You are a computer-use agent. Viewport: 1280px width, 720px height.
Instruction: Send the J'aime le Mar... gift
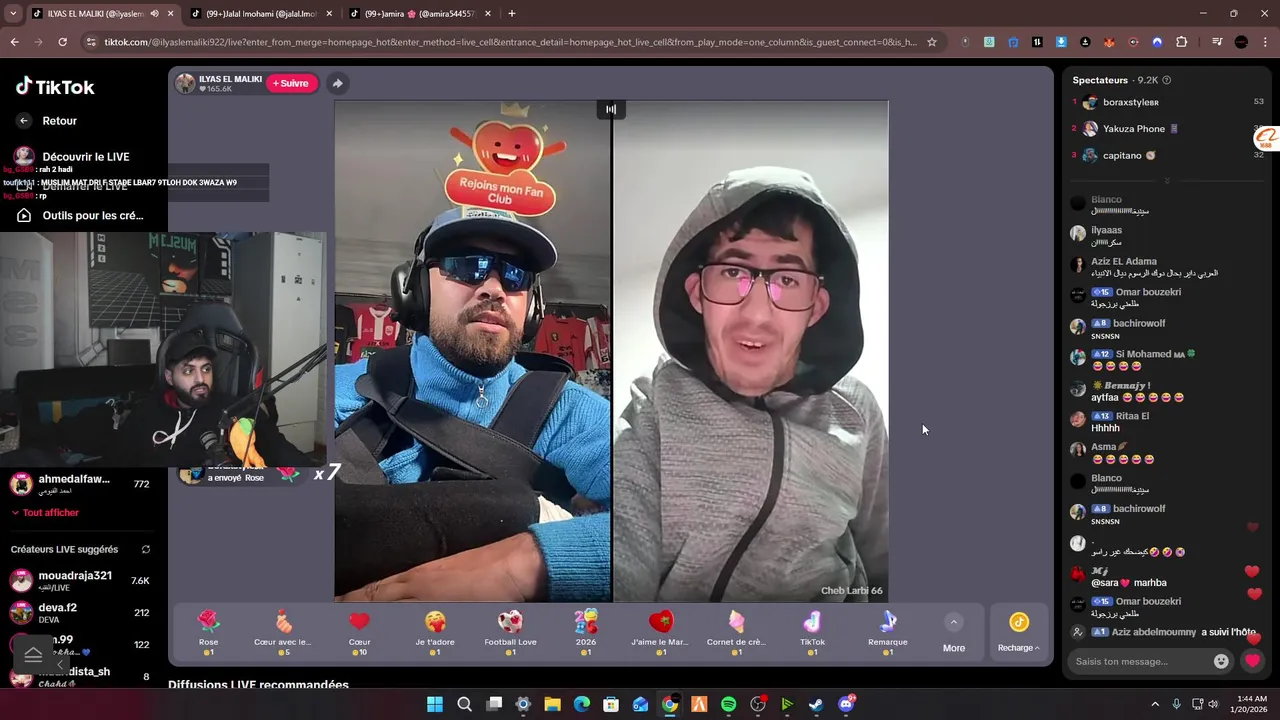pyautogui.click(x=661, y=632)
